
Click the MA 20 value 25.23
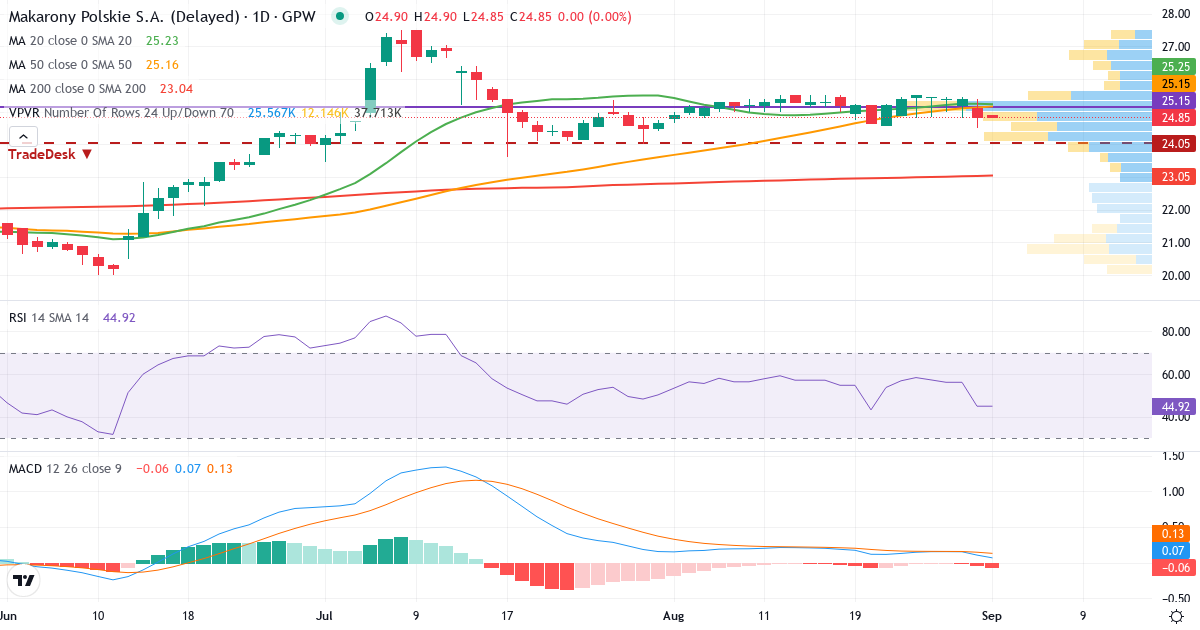[x=162, y=41]
